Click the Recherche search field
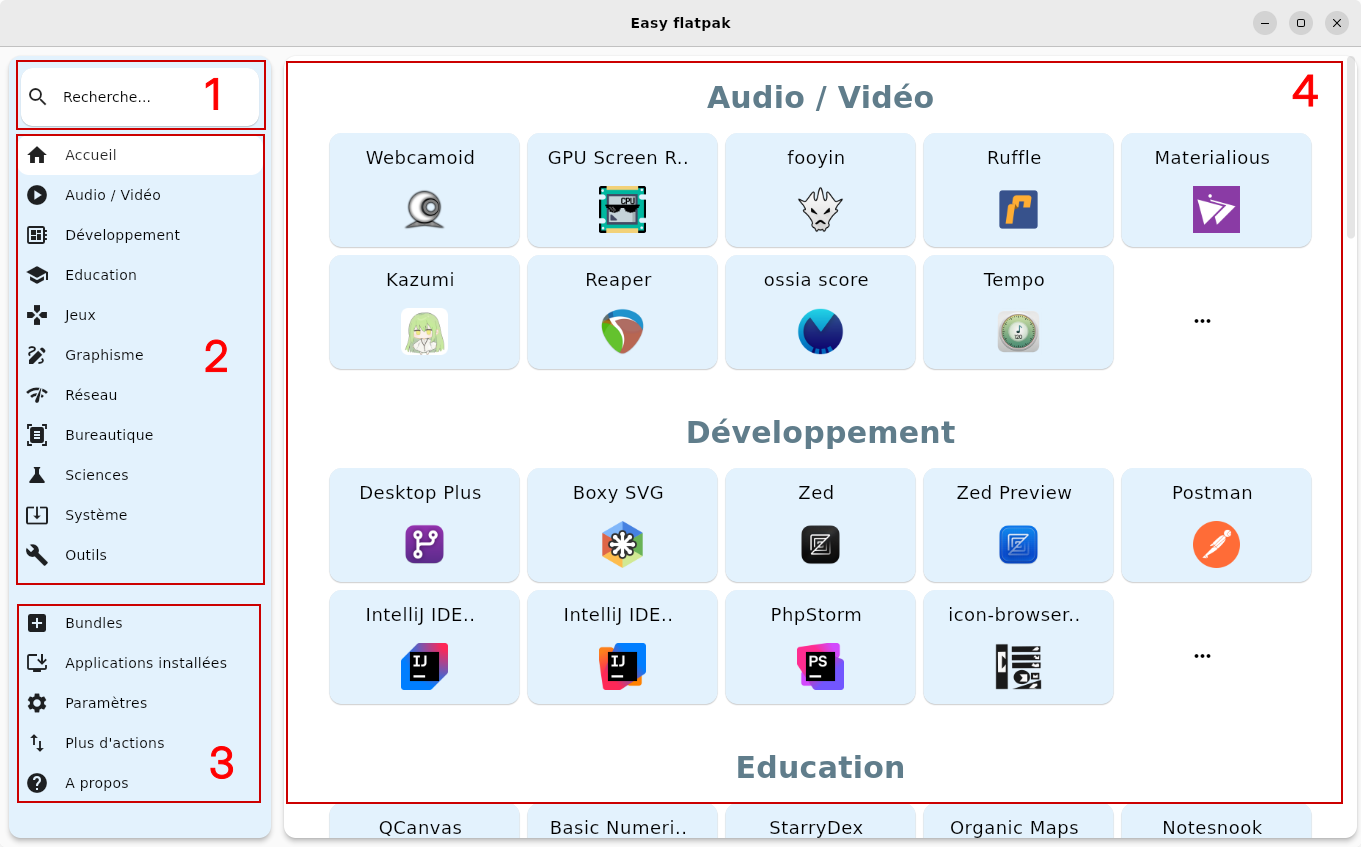The width and height of the screenshot is (1361, 847). pos(140,97)
